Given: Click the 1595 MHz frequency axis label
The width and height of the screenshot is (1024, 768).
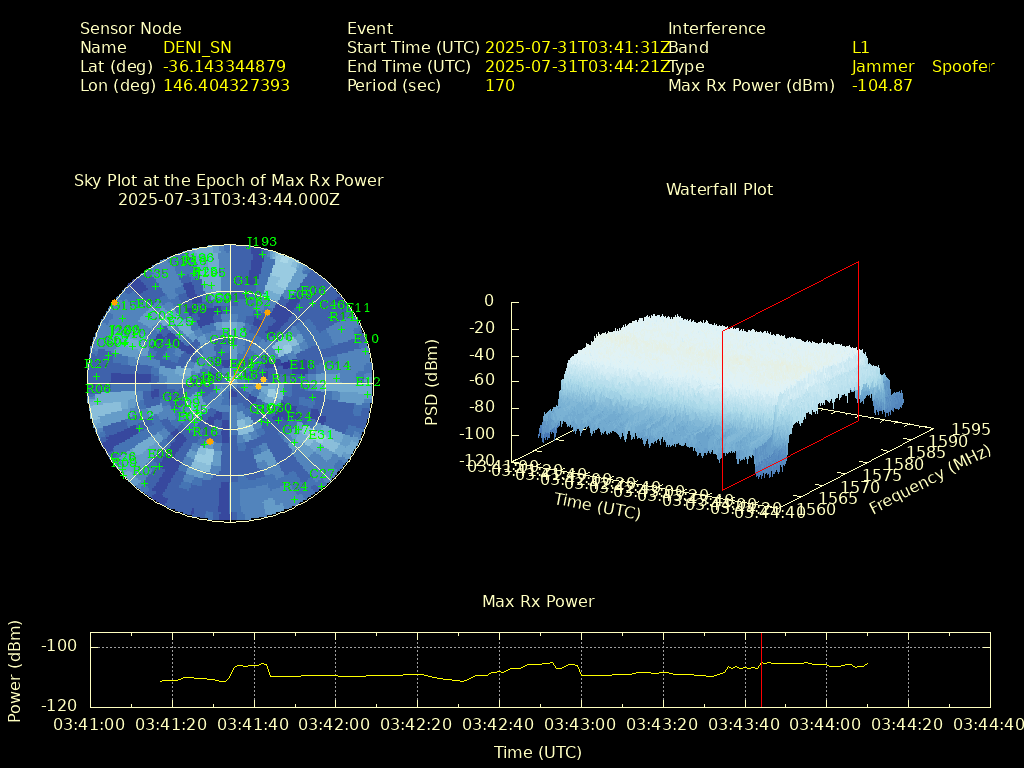Looking at the screenshot, I should click(x=969, y=429).
